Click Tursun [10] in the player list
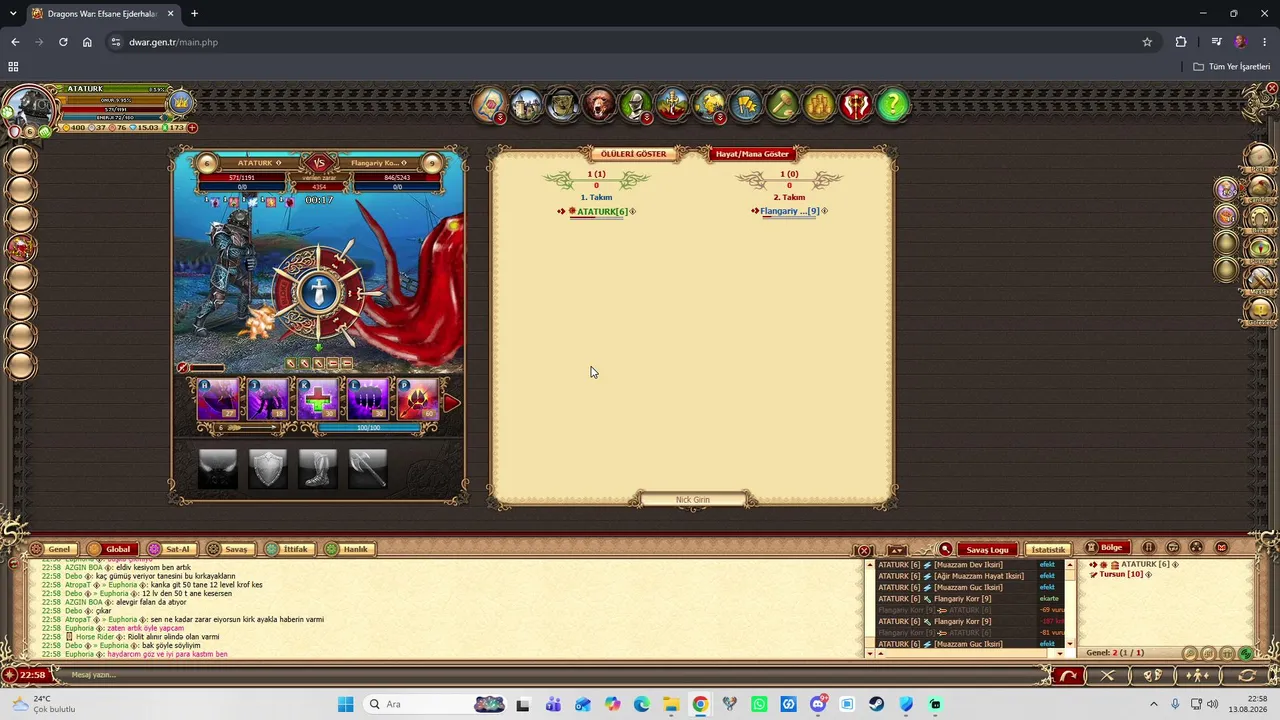 tap(1121, 575)
